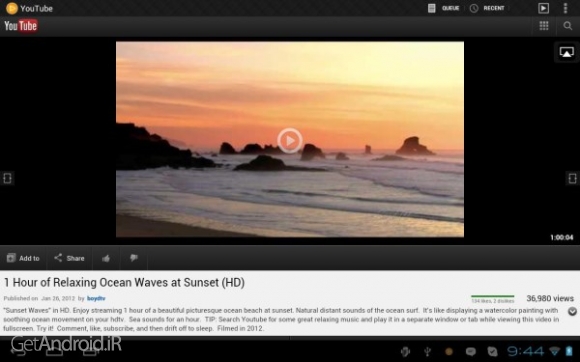Open the checkmark notification icon
This screenshot has height=362, width=580.
click(492, 351)
